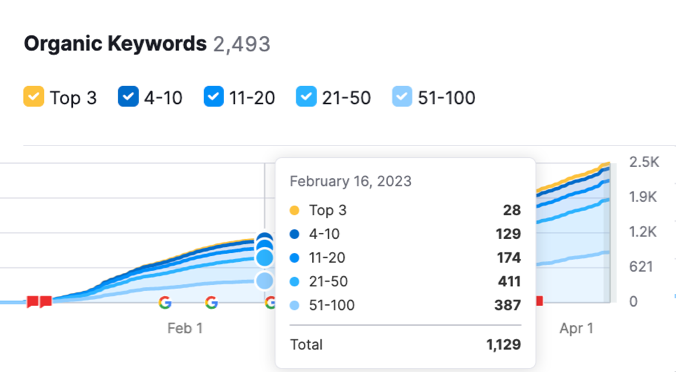Click the Google icon near the tooltip
Viewport: 676px width, 372px height.
(x=270, y=303)
